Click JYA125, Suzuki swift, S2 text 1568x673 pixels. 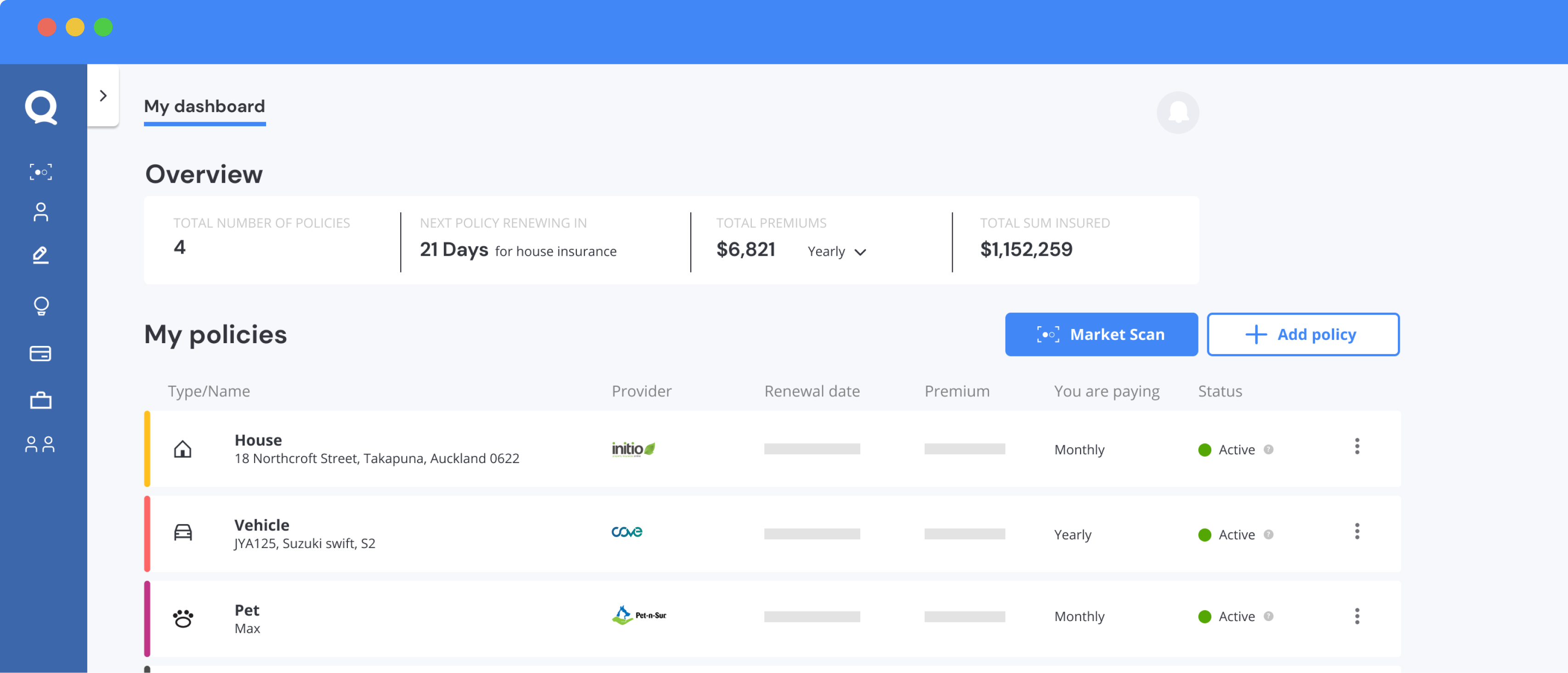[x=305, y=543]
